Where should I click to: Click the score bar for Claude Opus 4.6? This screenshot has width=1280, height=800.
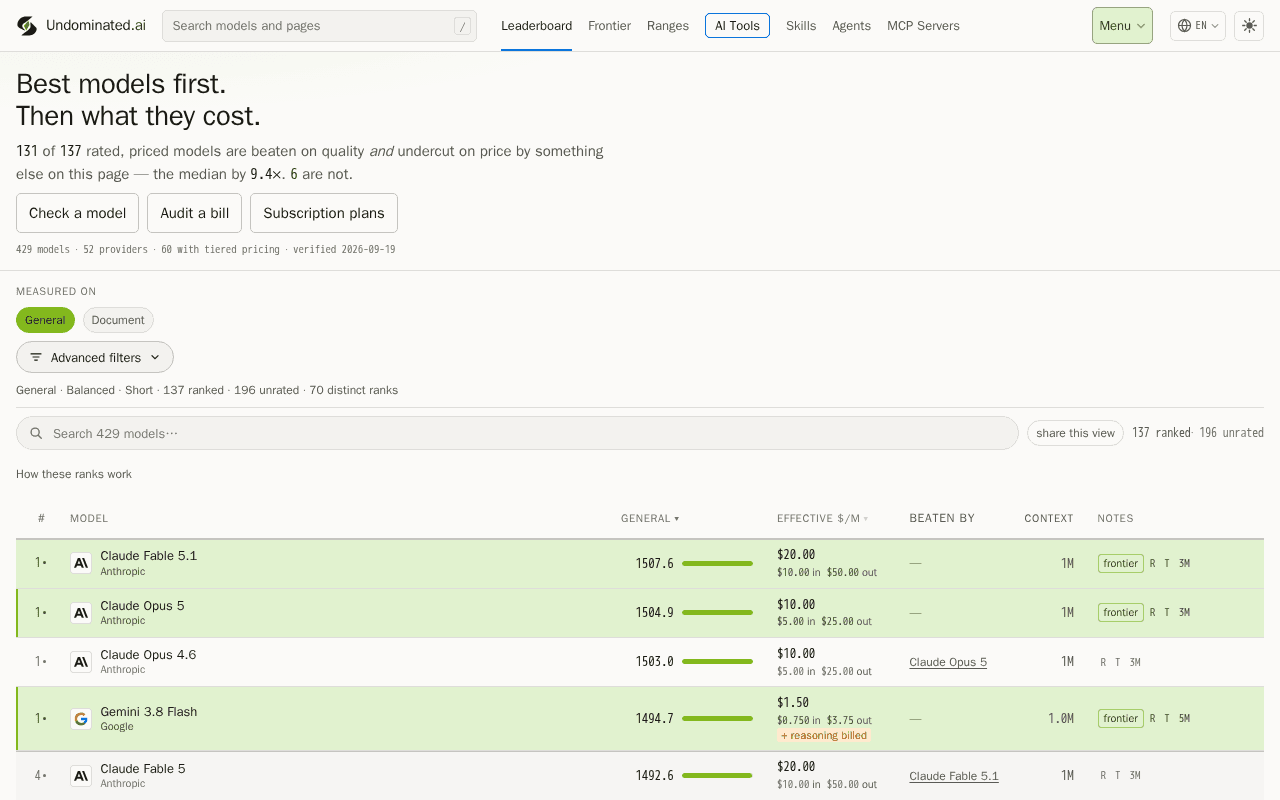[717, 661]
